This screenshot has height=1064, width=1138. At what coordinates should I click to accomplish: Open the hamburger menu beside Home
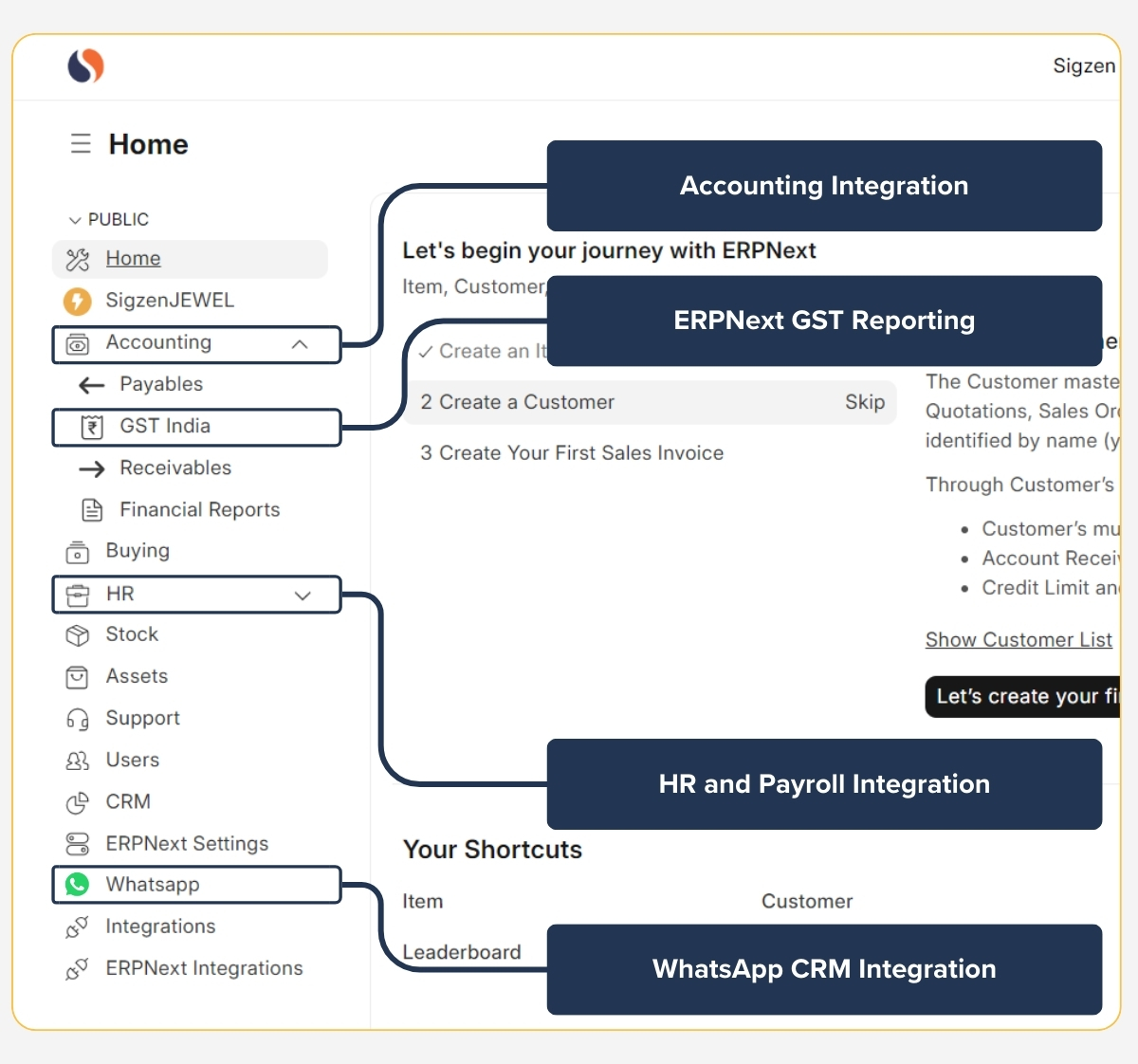click(81, 143)
